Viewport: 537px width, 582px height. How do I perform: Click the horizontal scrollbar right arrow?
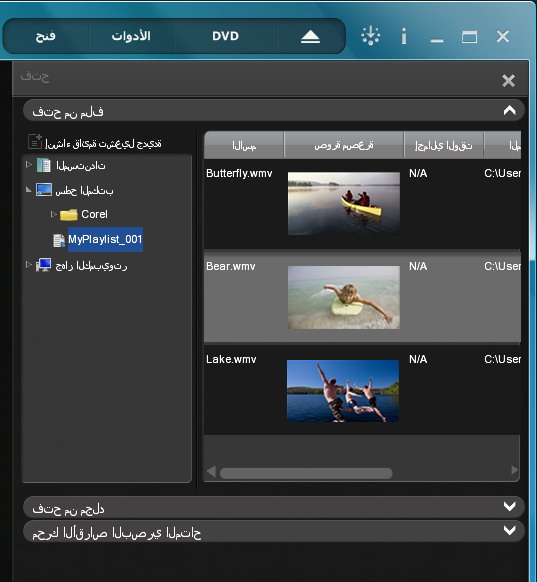click(514, 470)
